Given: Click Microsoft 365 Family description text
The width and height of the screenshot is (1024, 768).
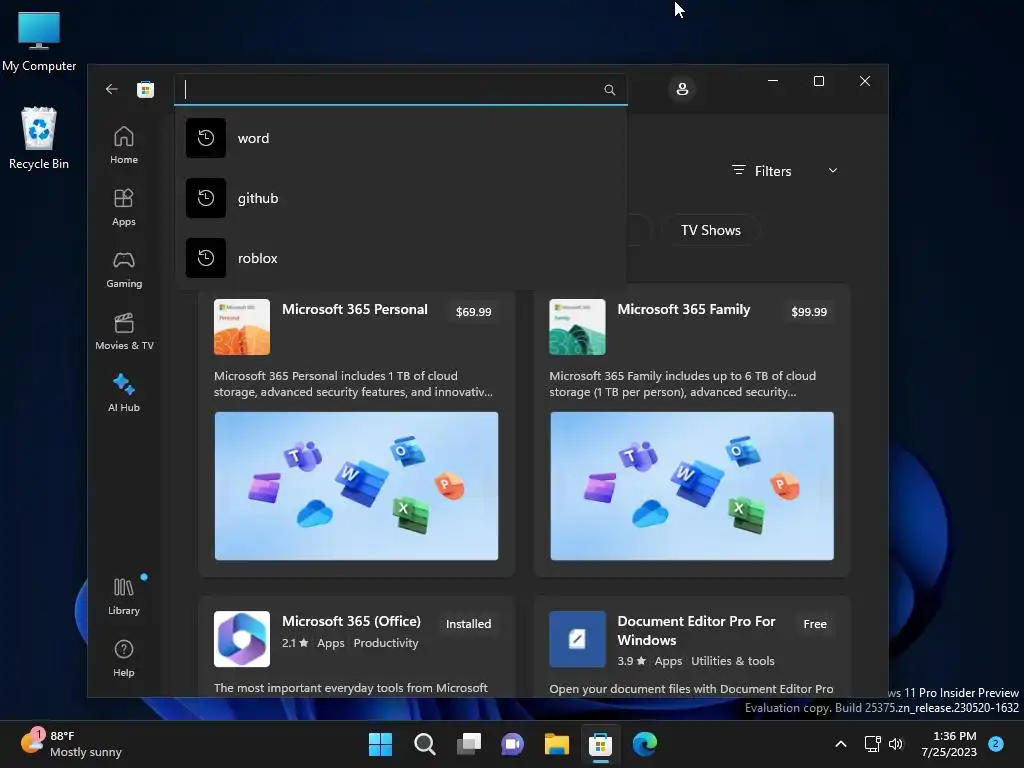Looking at the screenshot, I should pyautogui.click(x=682, y=384).
